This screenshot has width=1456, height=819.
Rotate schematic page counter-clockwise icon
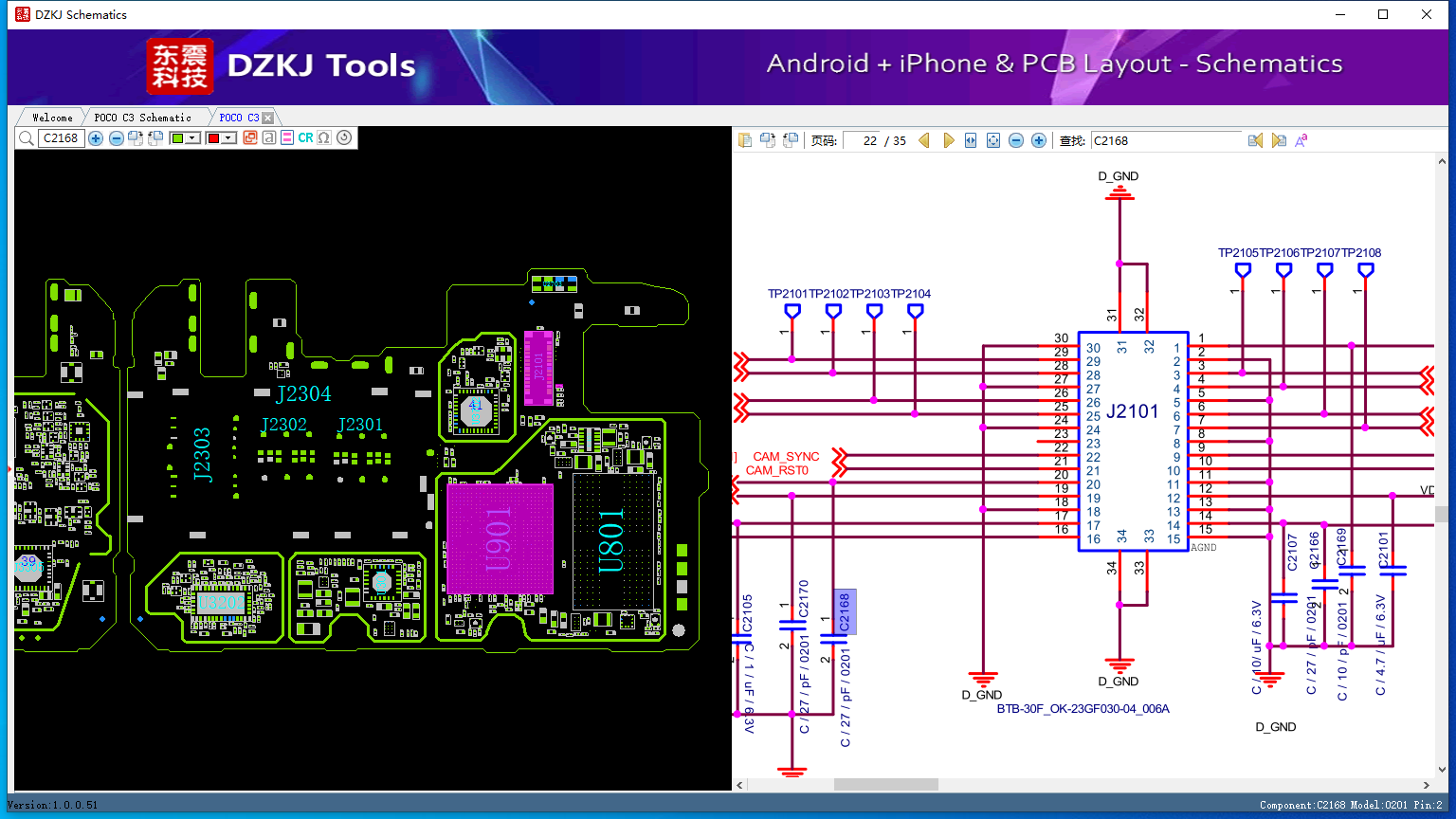click(791, 140)
